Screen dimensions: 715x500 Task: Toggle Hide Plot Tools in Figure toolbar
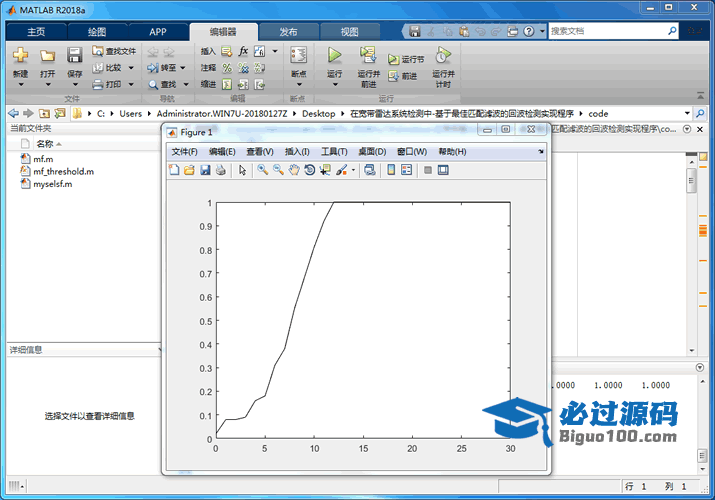[x=428, y=170]
